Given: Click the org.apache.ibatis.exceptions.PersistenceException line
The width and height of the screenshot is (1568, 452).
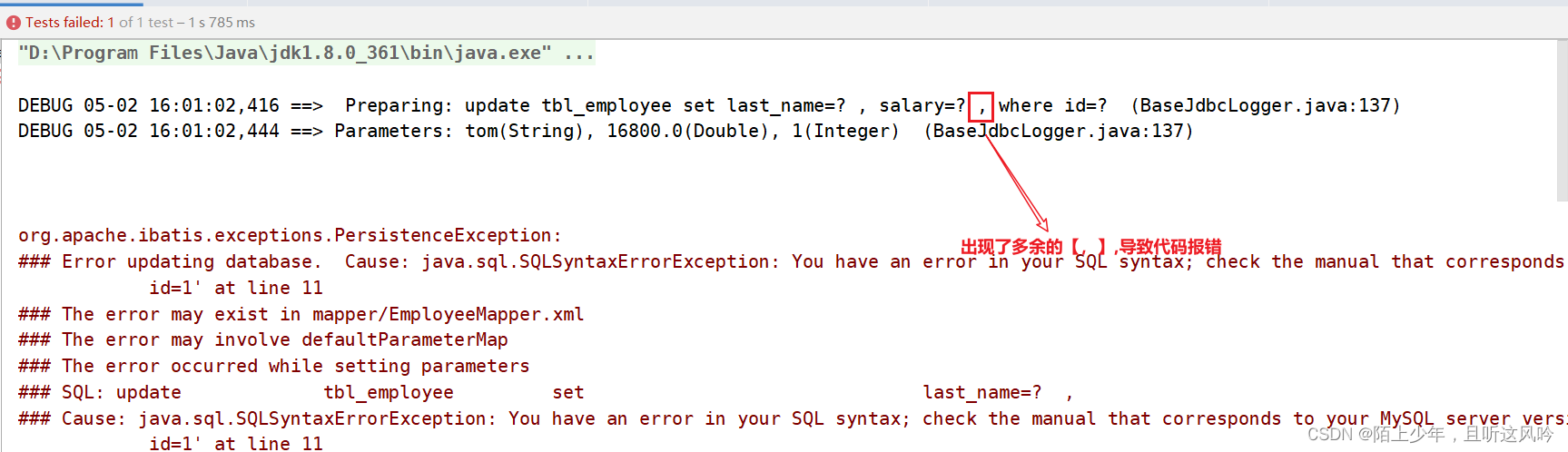Looking at the screenshot, I should 291,236.
